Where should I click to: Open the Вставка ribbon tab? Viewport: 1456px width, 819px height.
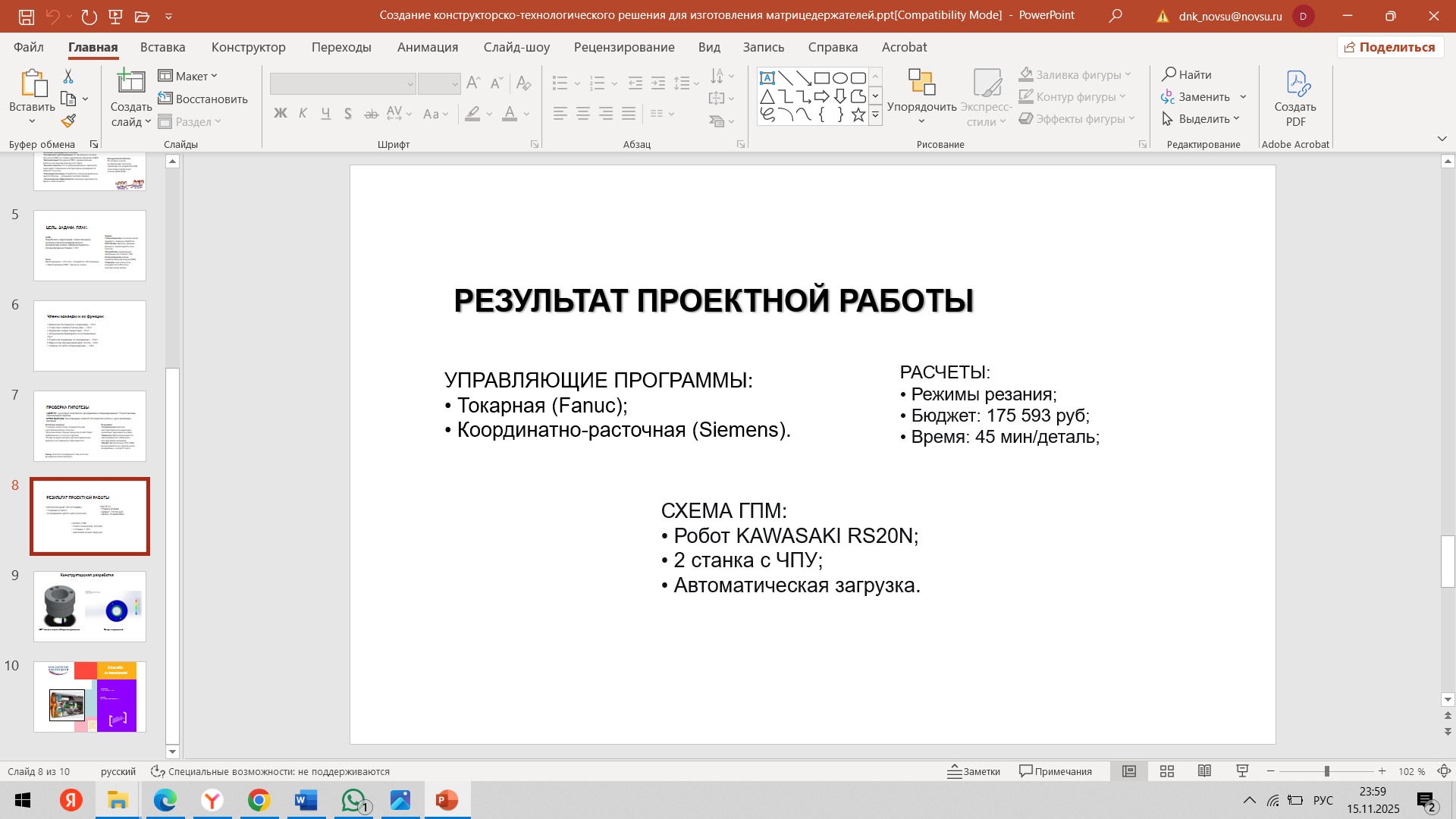click(x=162, y=47)
